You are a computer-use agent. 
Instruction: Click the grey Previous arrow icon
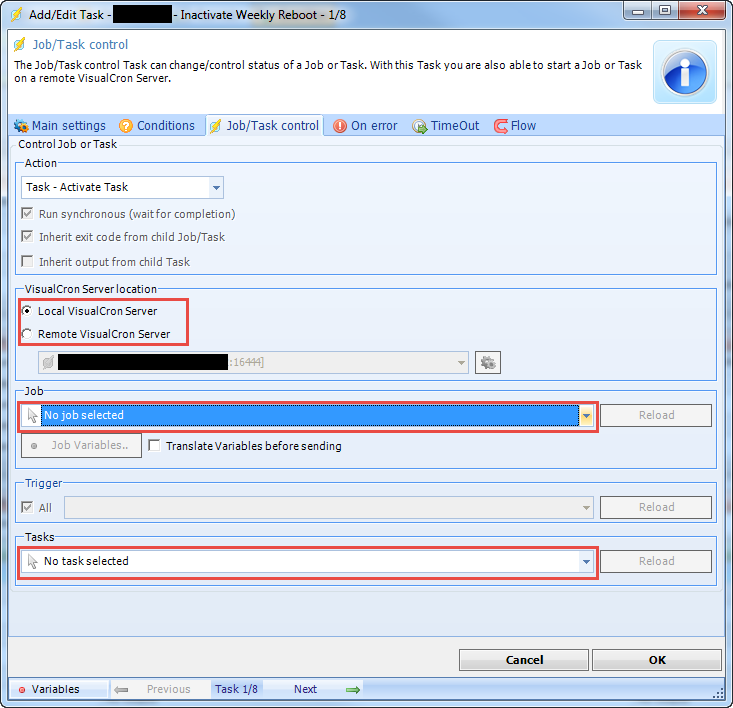coord(121,689)
